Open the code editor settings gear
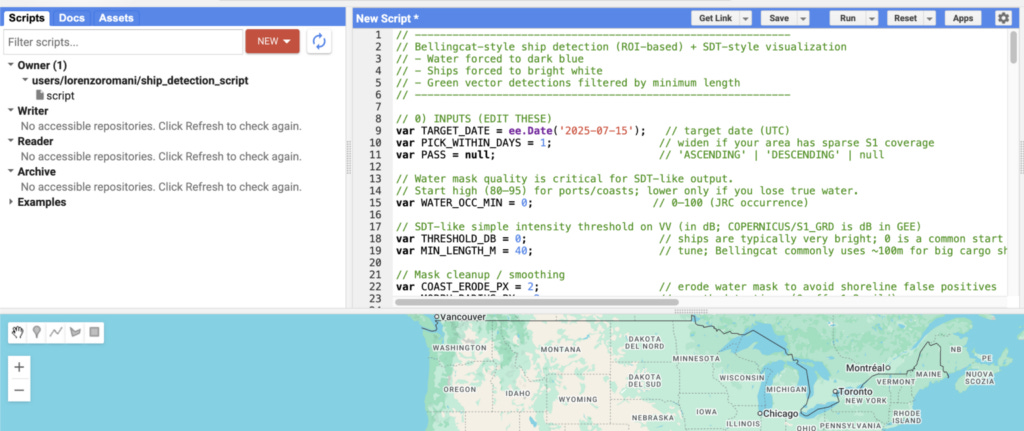1024x431 pixels. [x=1003, y=18]
